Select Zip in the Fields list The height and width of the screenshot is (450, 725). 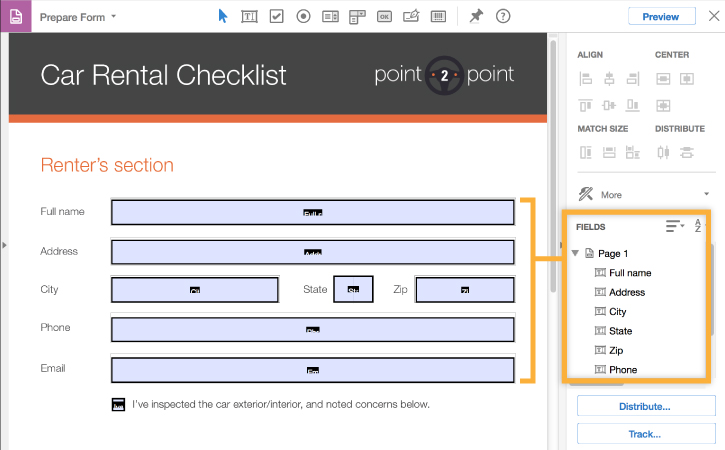[x=617, y=351]
